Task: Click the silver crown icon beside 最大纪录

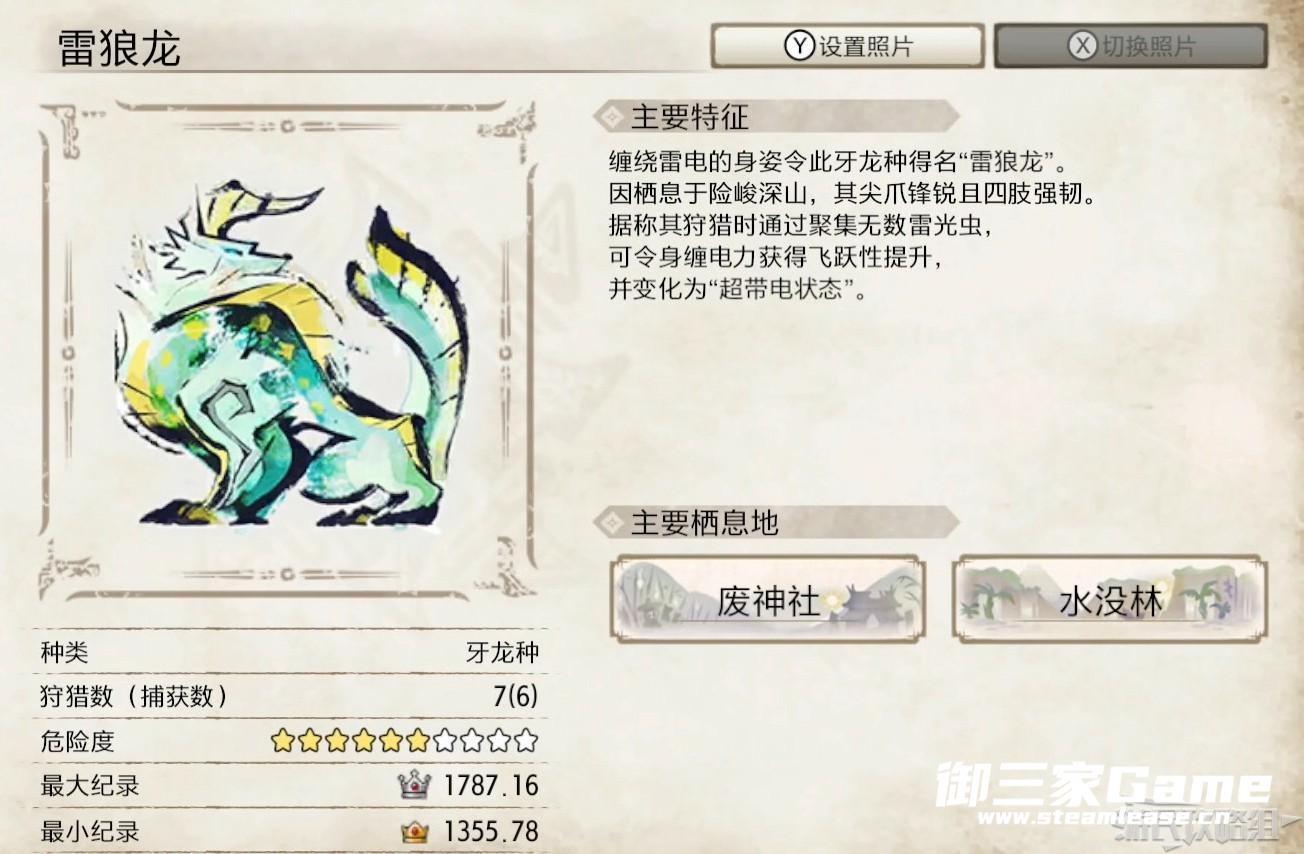Action: [414, 786]
